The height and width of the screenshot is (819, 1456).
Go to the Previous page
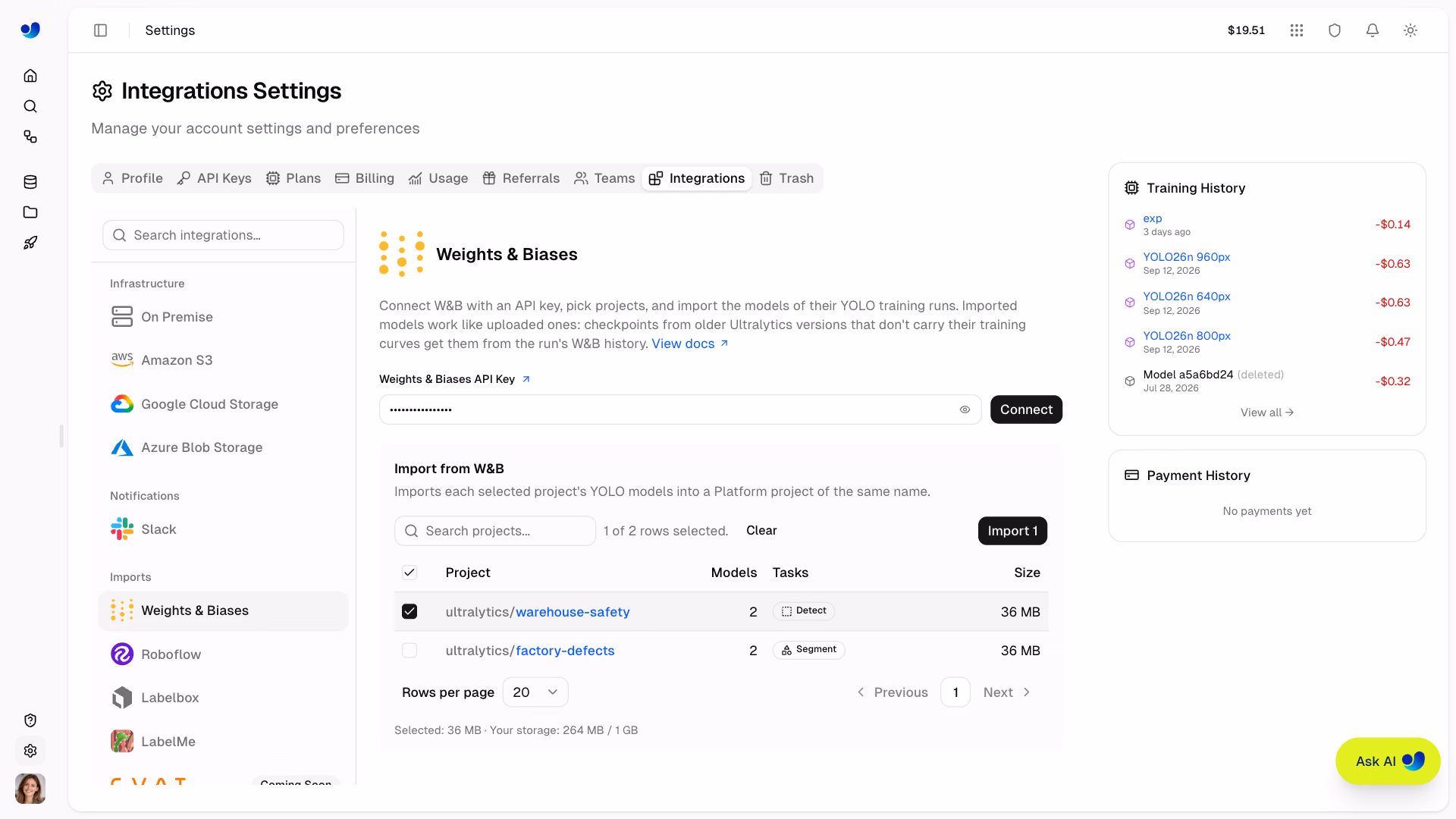pyautogui.click(x=892, y=692)
